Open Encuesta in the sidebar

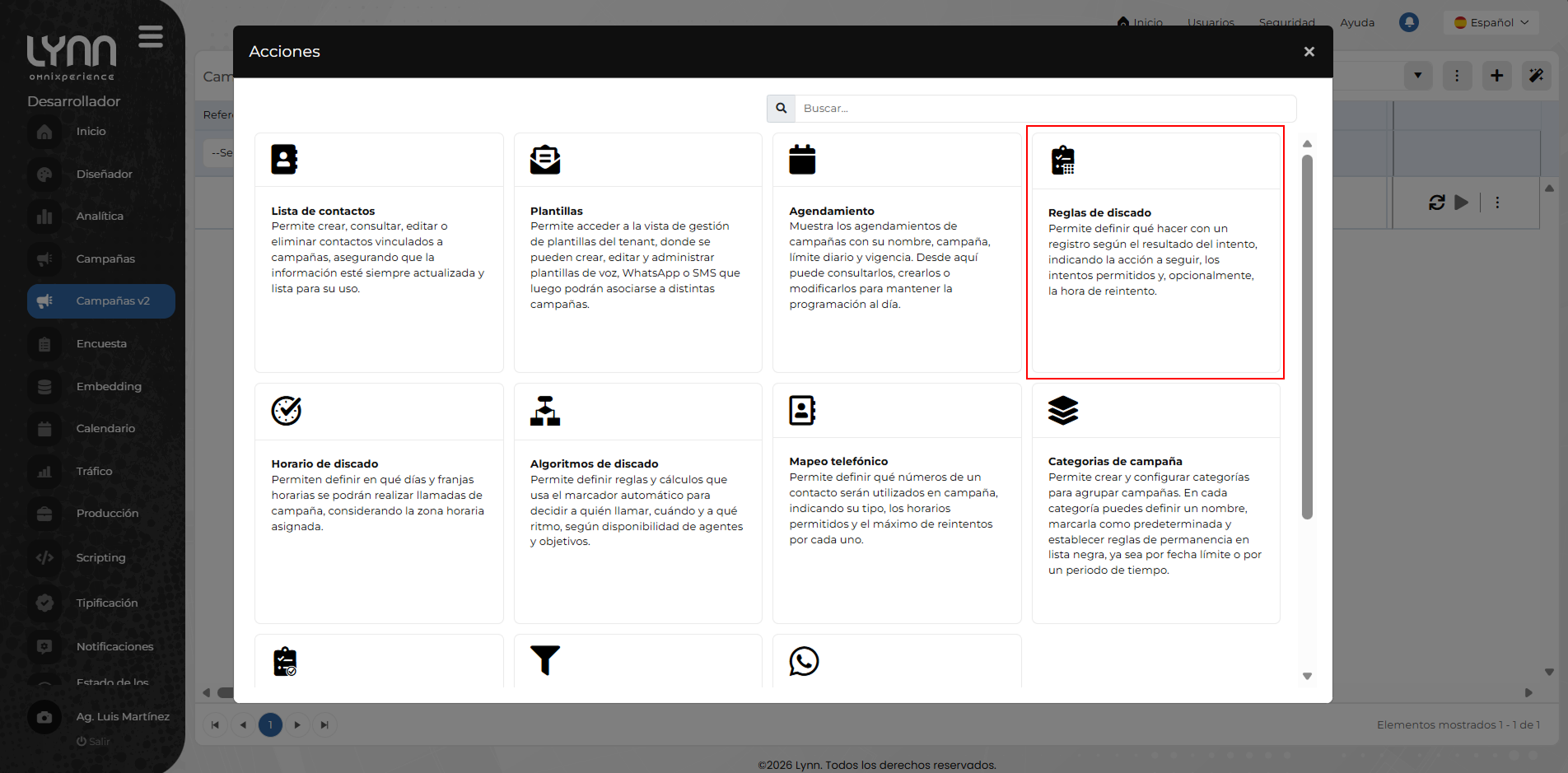click(101, 344)
